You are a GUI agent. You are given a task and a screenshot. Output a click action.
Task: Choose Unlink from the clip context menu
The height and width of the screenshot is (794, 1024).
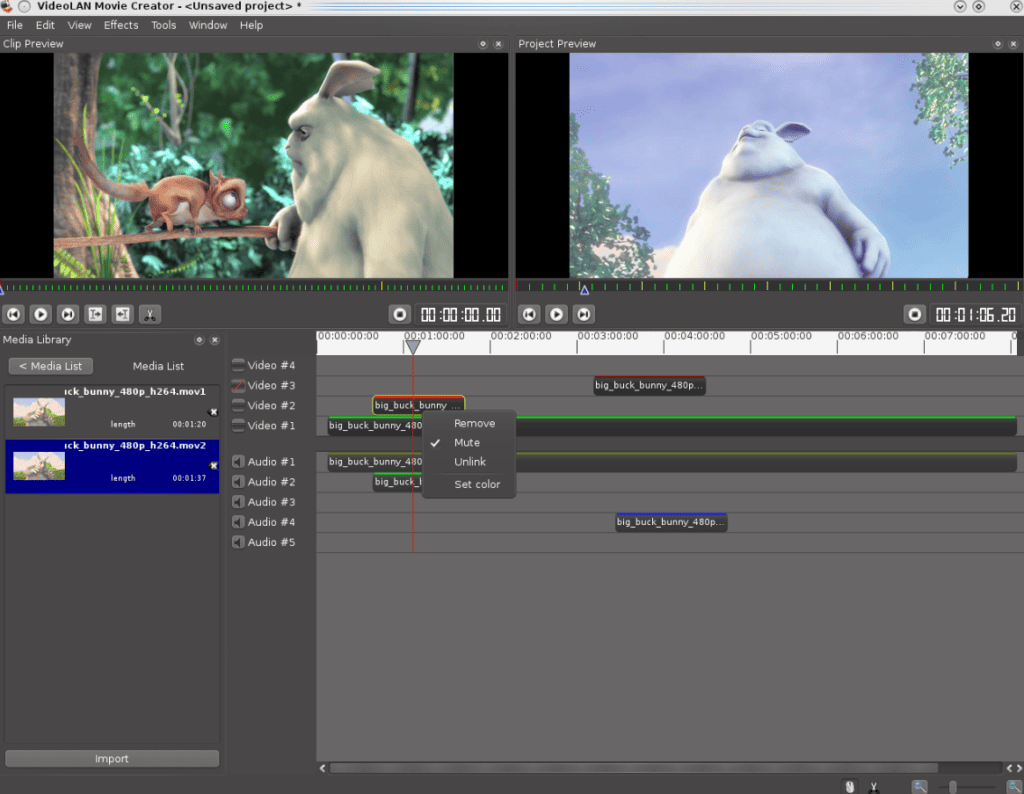[x=469, y=462]
